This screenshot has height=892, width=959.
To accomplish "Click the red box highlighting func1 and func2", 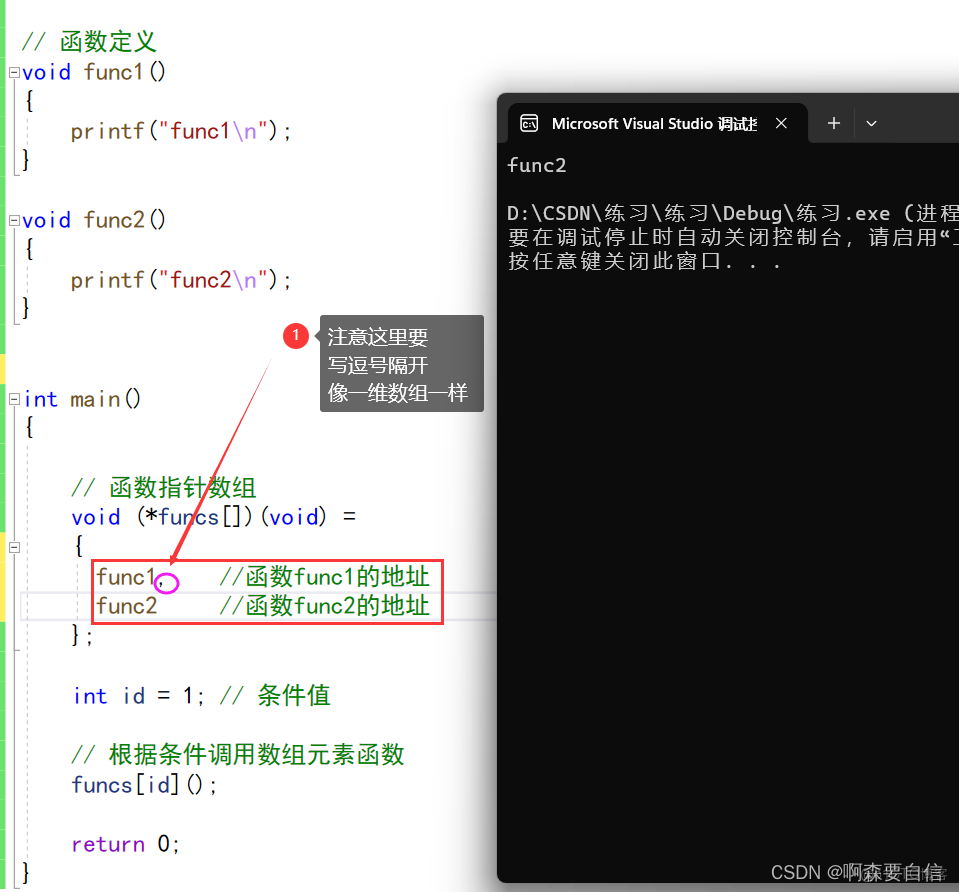I will point(267,591).
